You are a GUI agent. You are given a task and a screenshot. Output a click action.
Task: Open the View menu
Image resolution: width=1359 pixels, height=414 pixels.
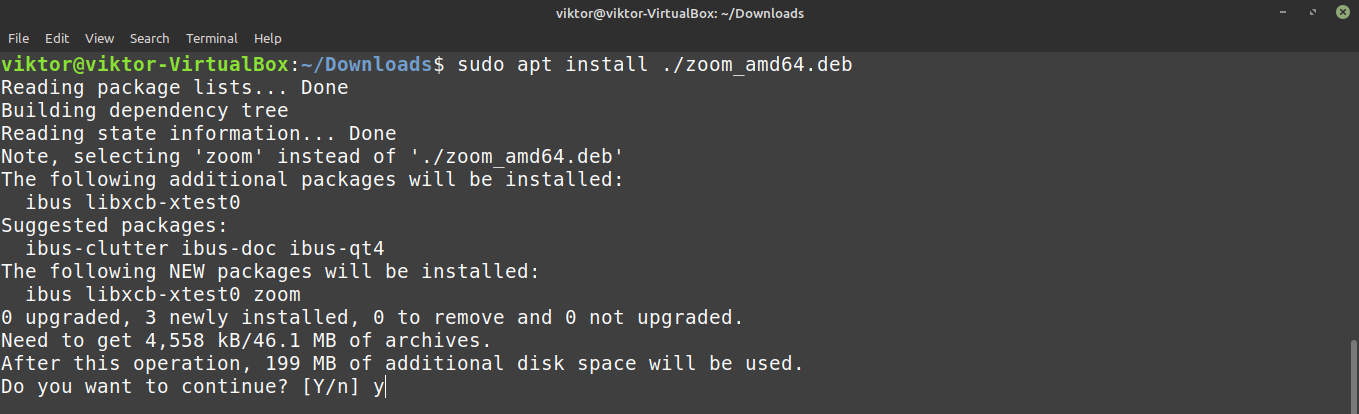coord(99,38)
